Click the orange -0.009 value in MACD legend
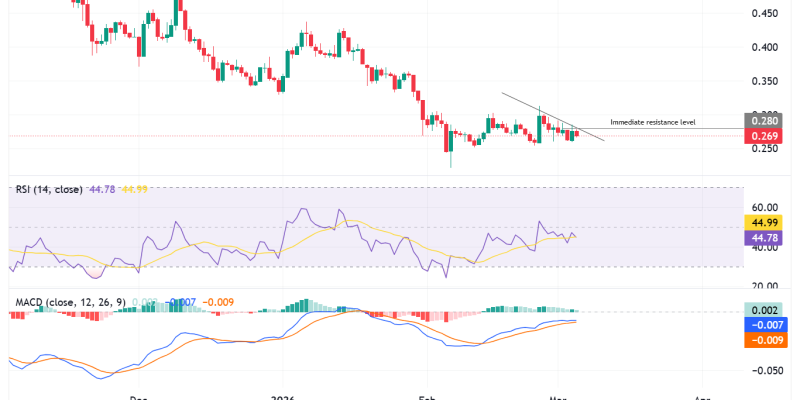Viewport: 800px width, 400px height. click(x=219, y=300)
